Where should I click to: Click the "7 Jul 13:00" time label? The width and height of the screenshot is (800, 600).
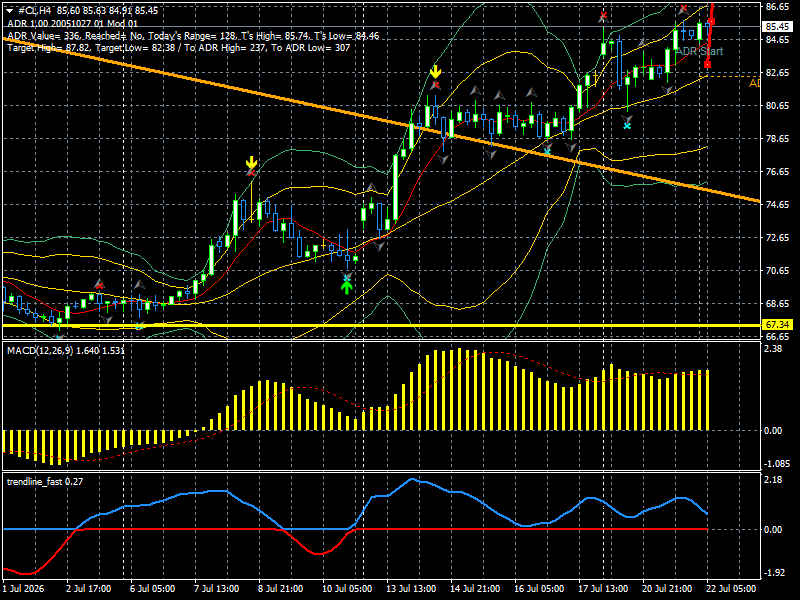pyautogui.click(x=217, y=589)
